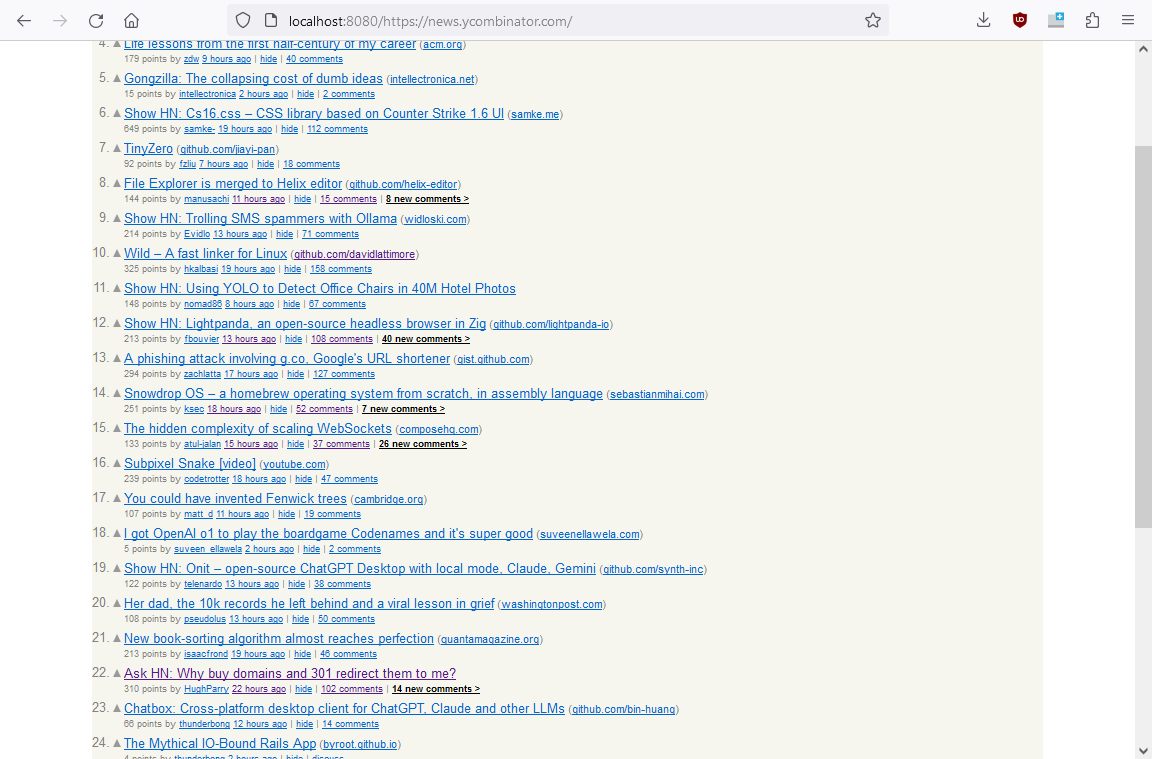1152x759 pixels.
Task: Open 'You could have invented Fenwick trees'
Action: coord(235,499)
